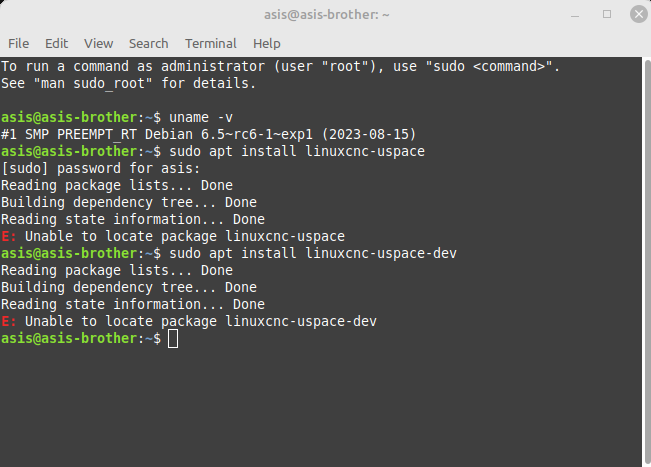Image resolution: width=651 pixels, height=467 pixels.
Task: Open the File menu
Action: (19, 44)
